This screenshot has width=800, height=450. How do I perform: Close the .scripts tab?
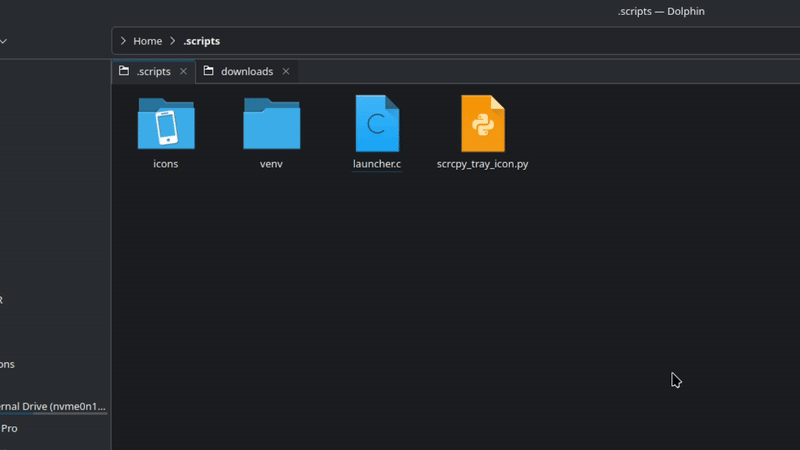(x=183, y=71)
